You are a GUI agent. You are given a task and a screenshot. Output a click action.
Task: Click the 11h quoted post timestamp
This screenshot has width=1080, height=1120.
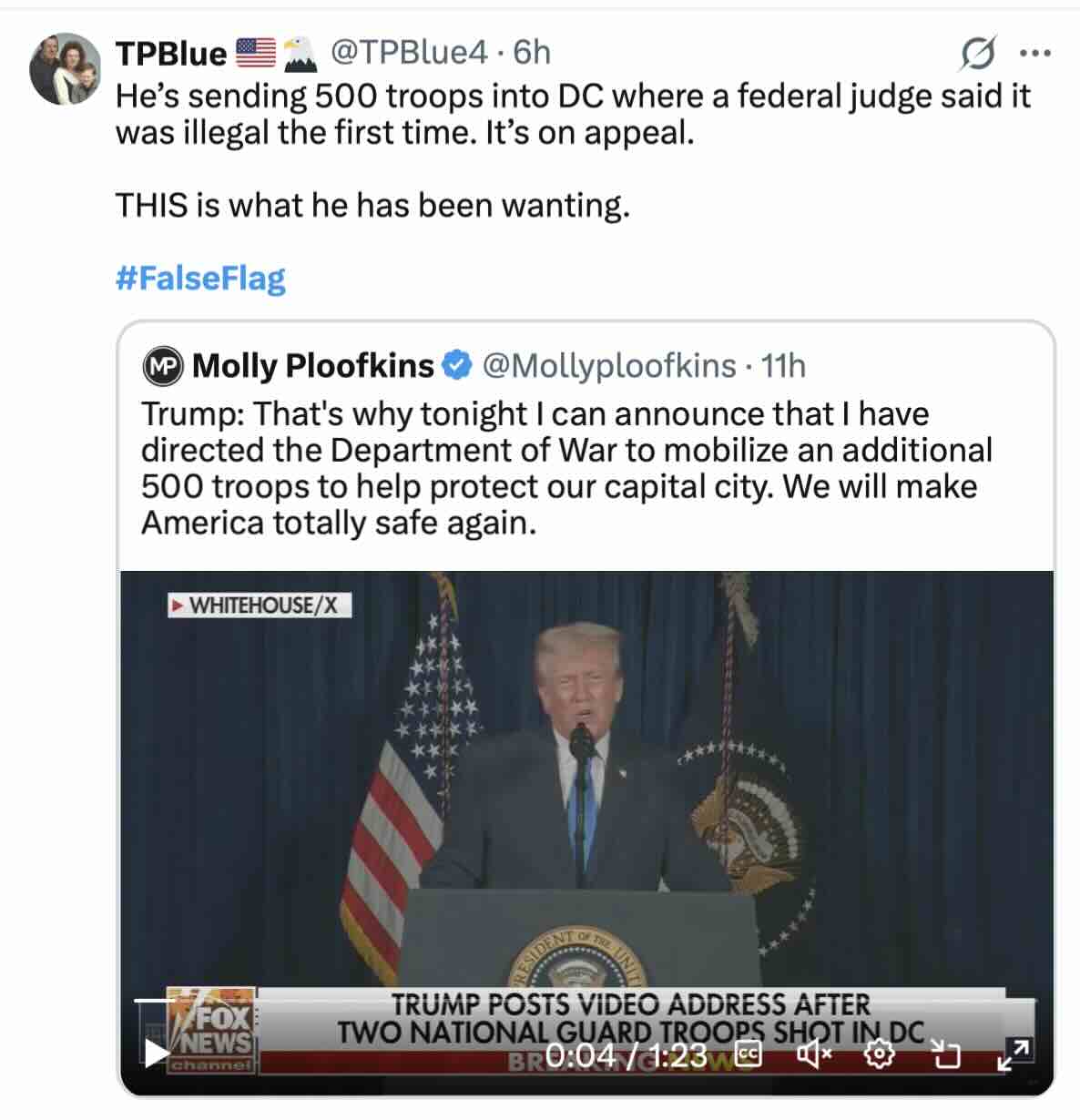pos(783,365)
